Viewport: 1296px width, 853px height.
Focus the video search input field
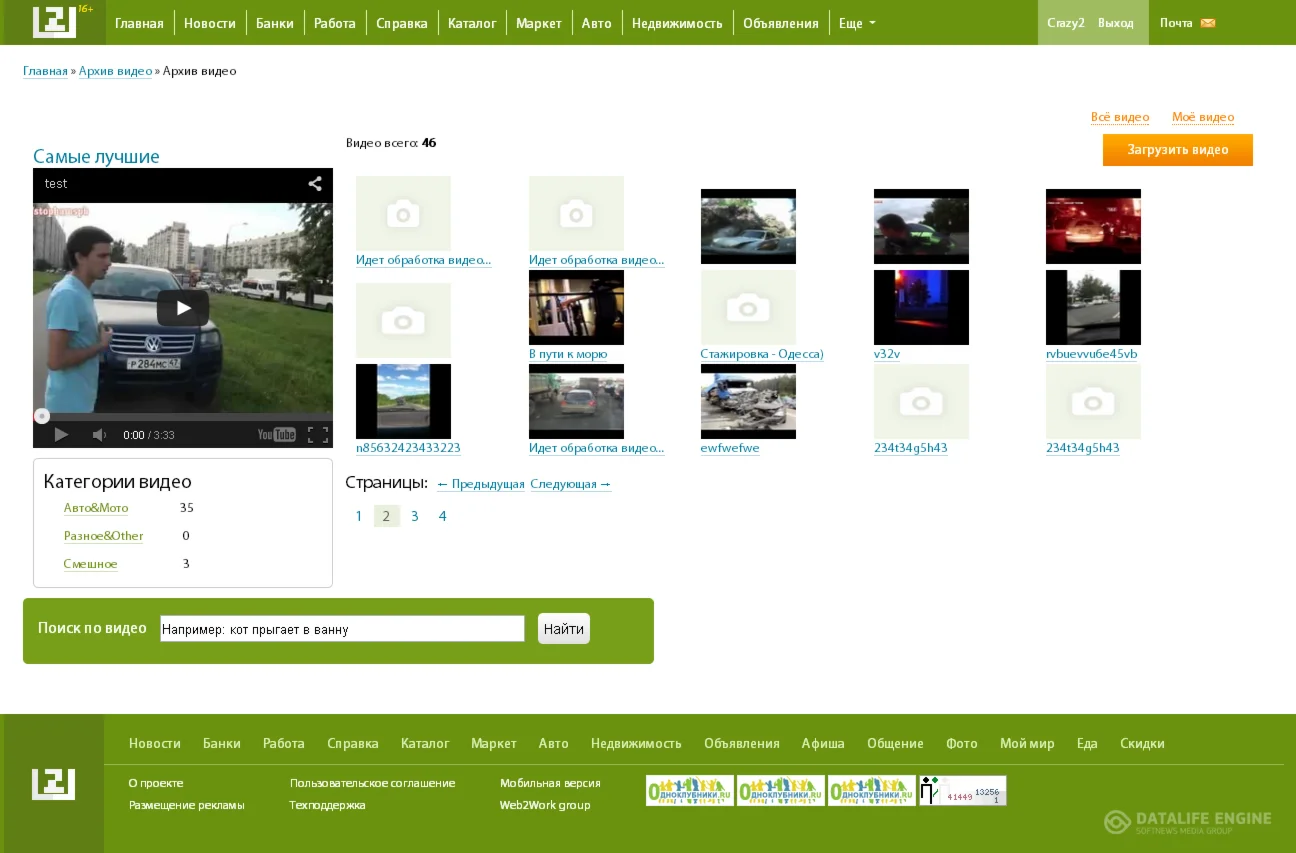[x=342, y=629]
